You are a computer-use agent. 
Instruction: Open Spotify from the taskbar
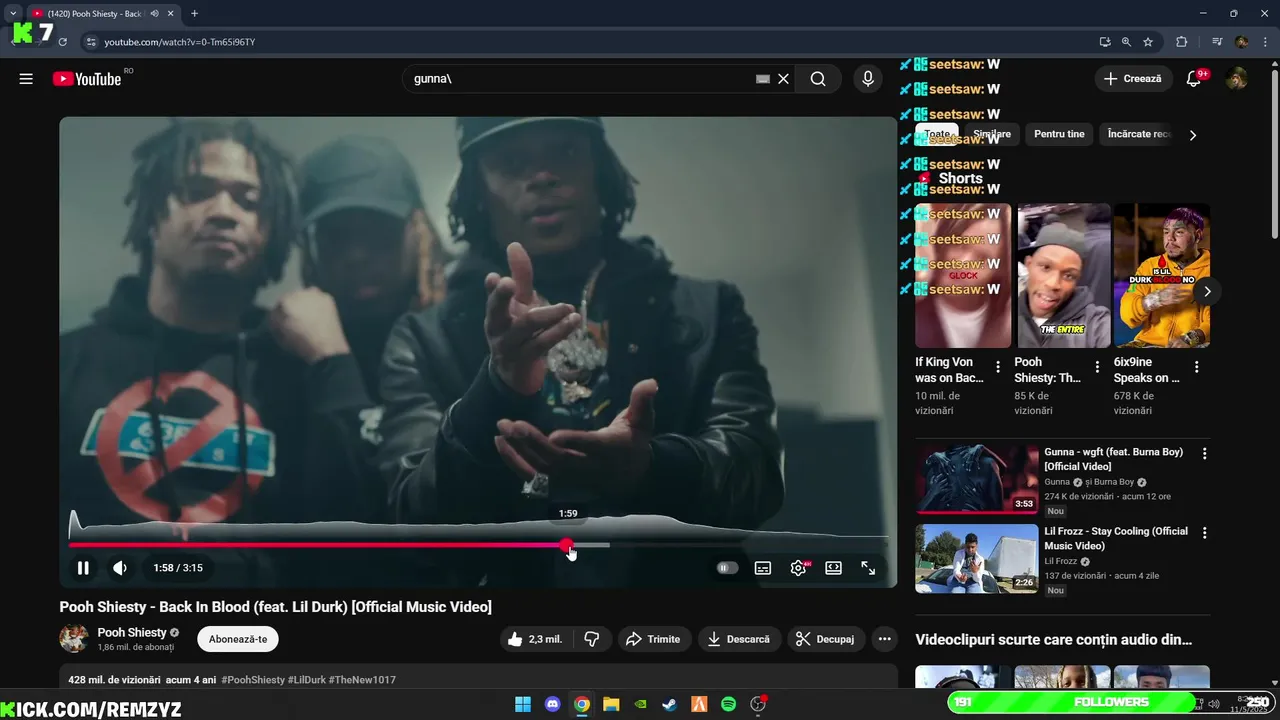pos(729,704)
